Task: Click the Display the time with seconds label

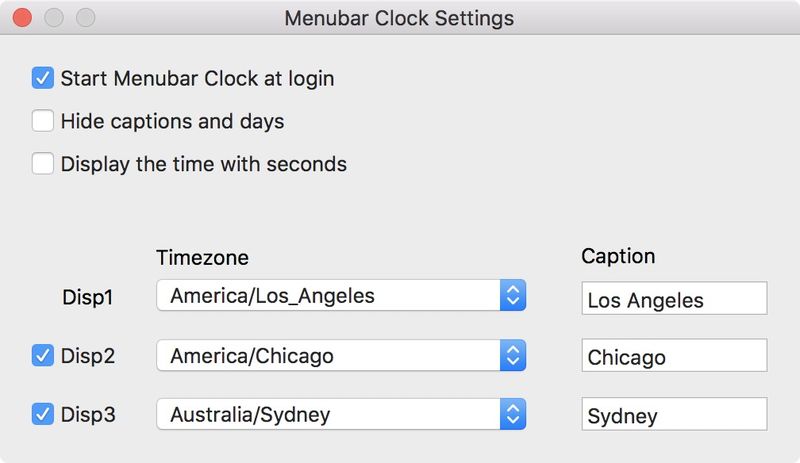Action: tap(204, 164)
